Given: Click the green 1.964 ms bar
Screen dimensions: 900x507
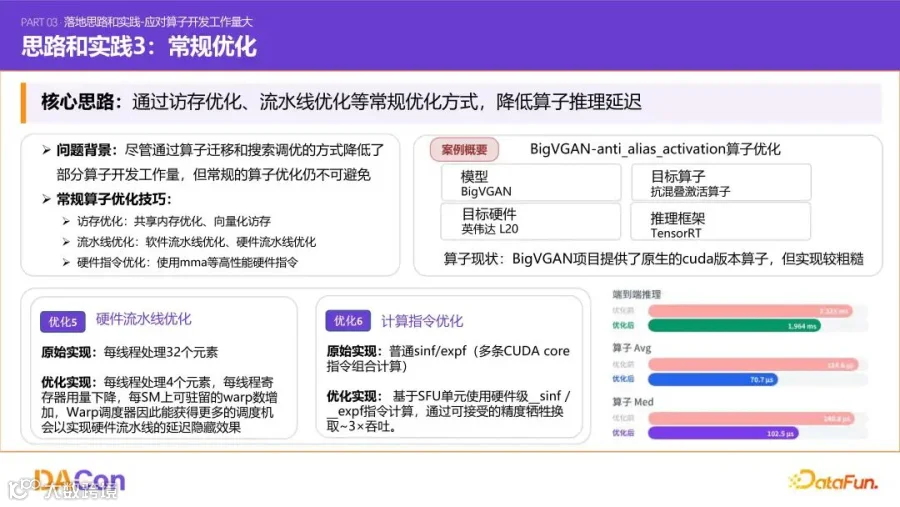Looking at the screenshot, I should [x=734, y=326].
